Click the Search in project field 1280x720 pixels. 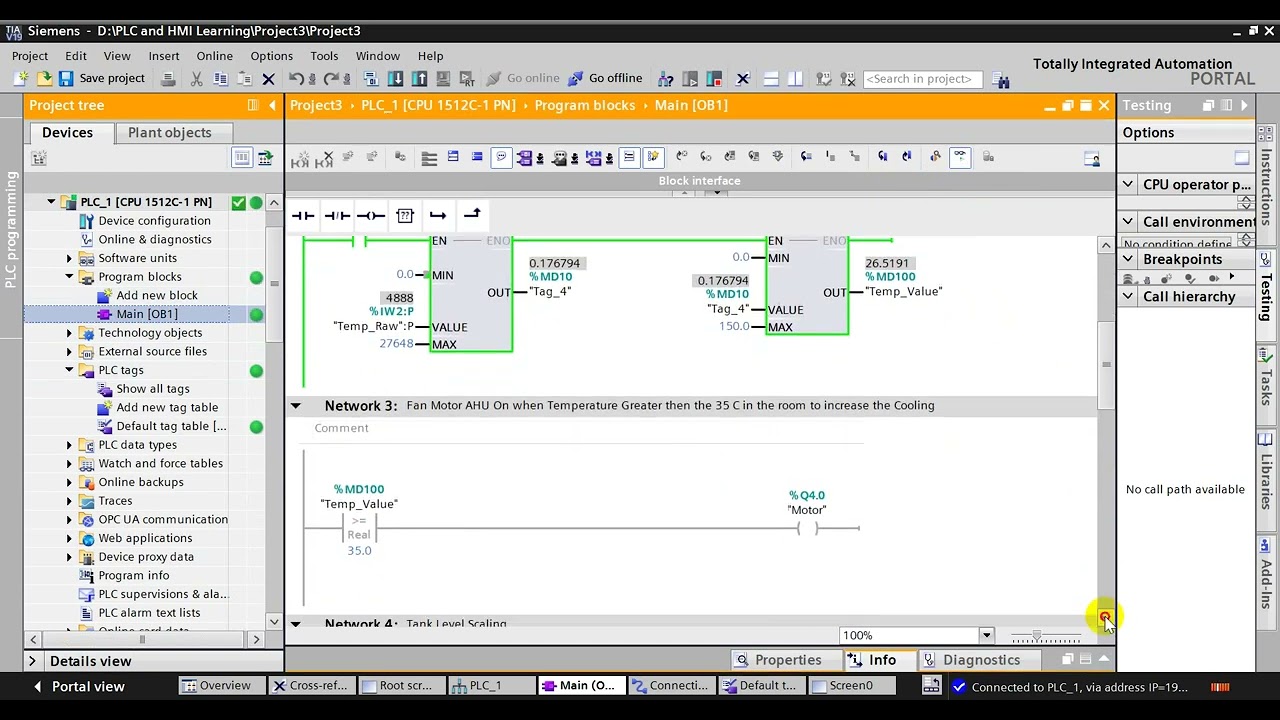(922, 78)
